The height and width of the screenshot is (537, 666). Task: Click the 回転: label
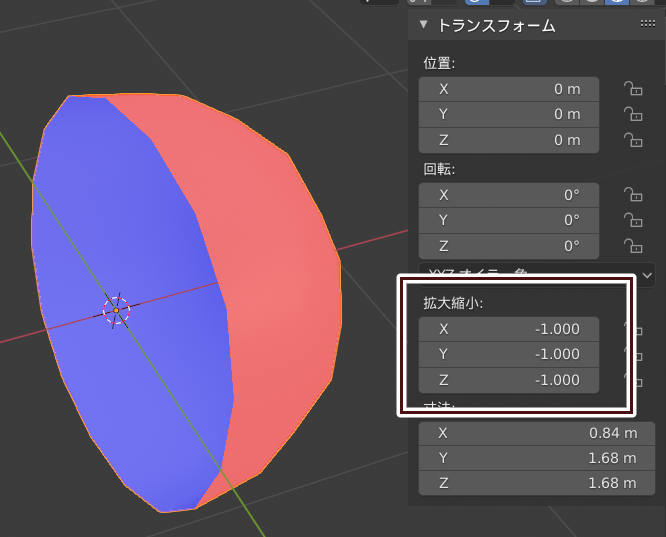tap(439, 169)
